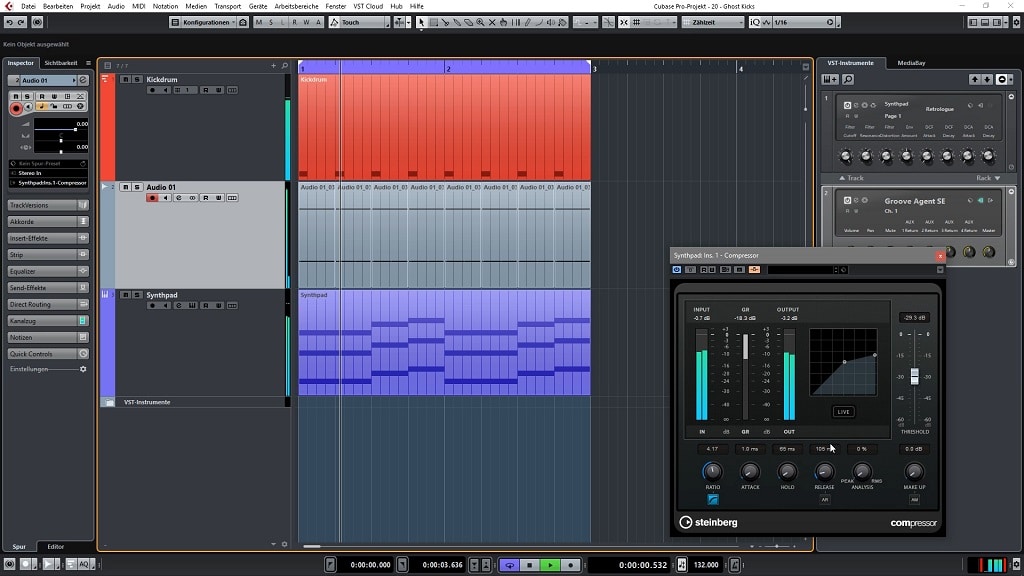Open toolbar setup gear at top right

pos(1016,22)
